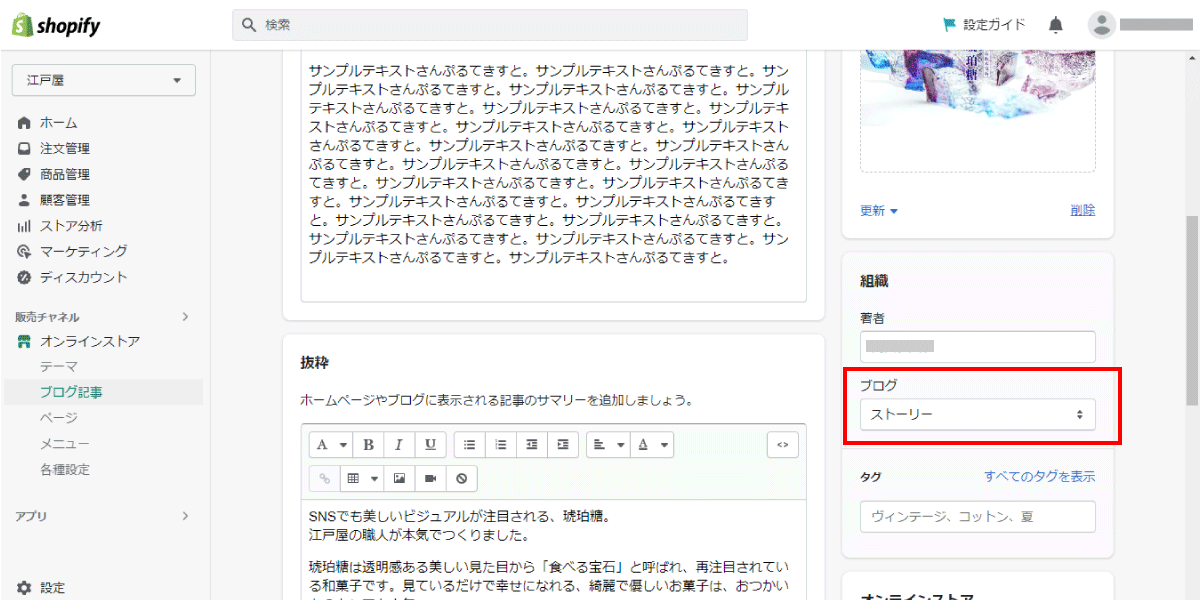This screenshot has height=600, width=1200.
Task: Open メニュー under オンラインストア
Action: coord(65,444)
